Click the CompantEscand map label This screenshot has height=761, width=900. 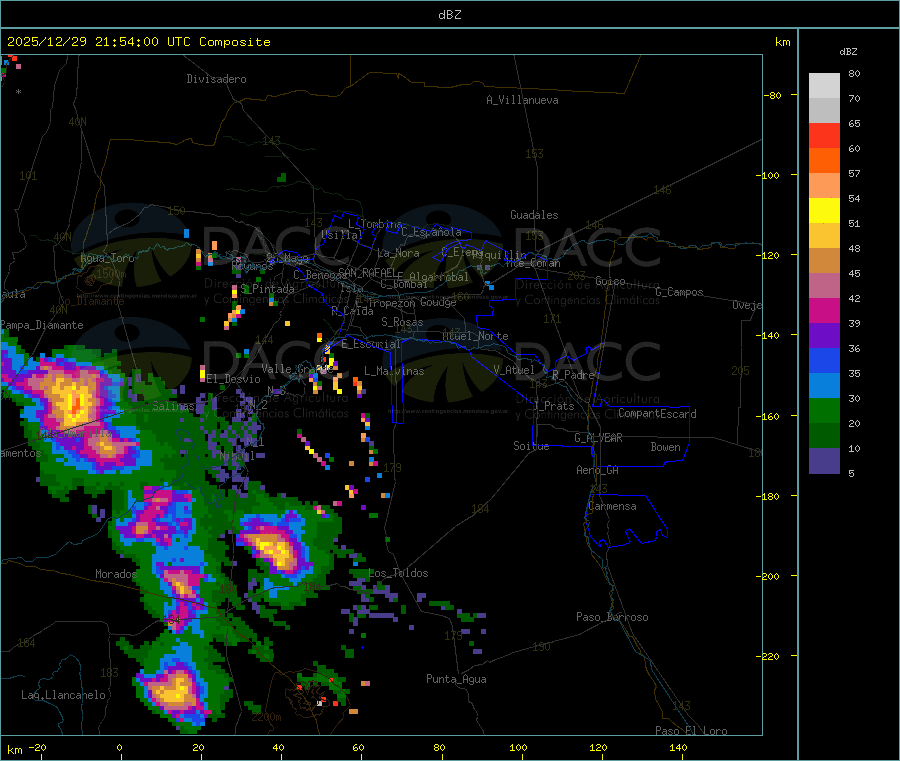pos(657,413)
